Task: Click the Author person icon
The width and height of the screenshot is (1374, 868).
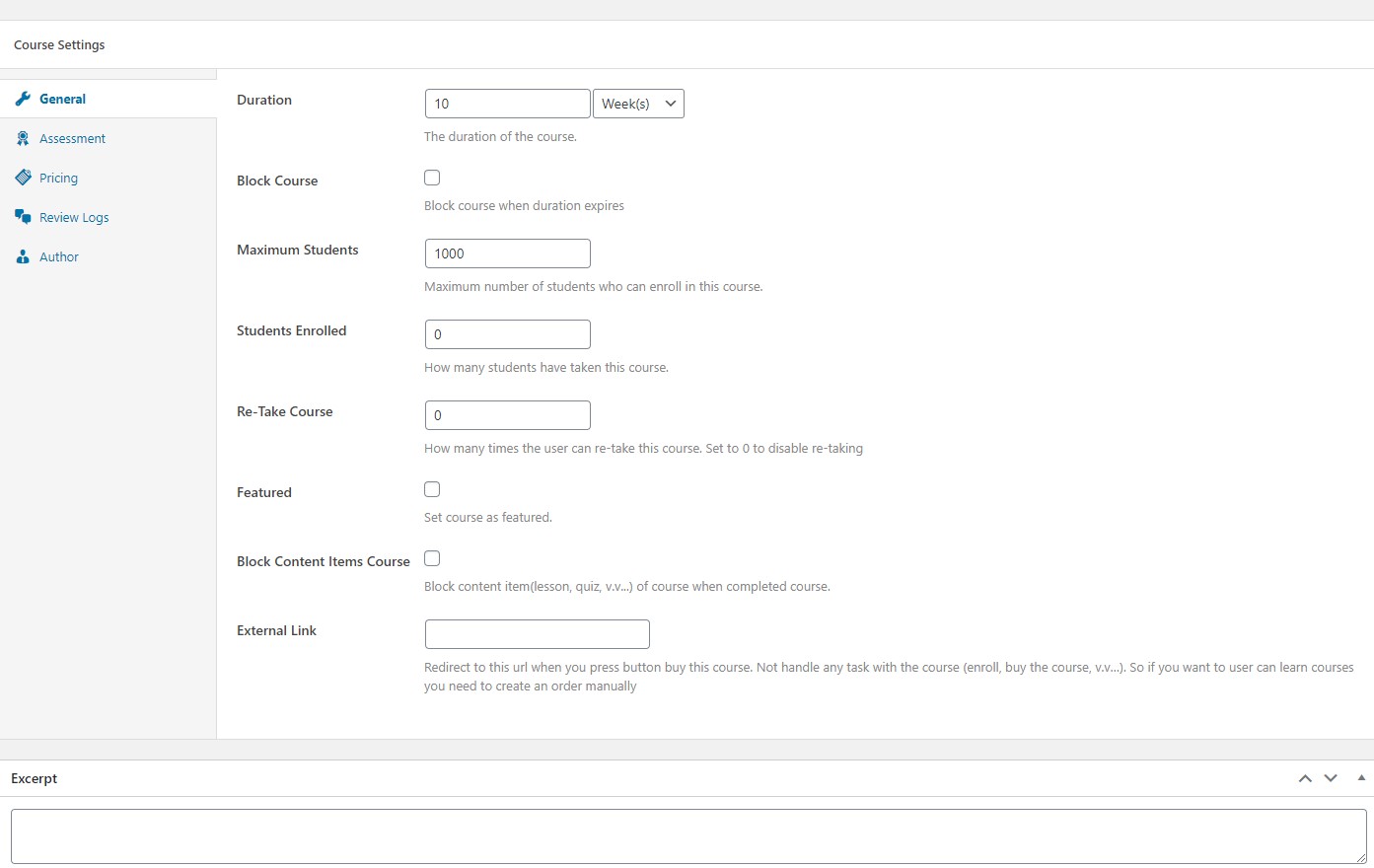Action: coord(23,256)
